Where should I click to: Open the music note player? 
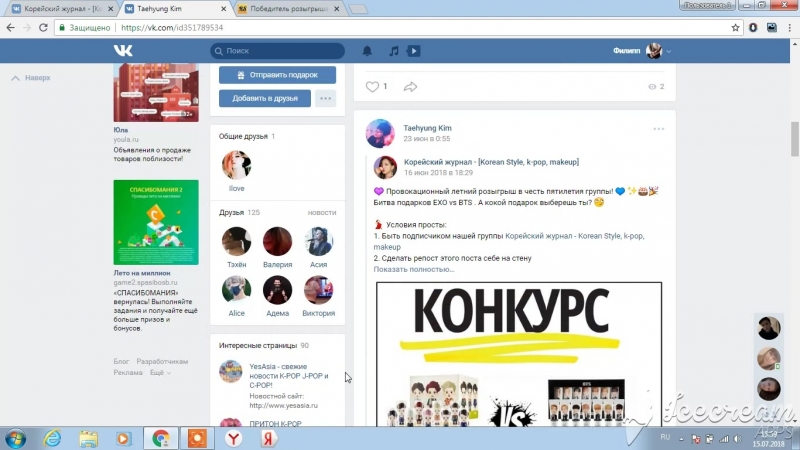(x=393, y=51)
